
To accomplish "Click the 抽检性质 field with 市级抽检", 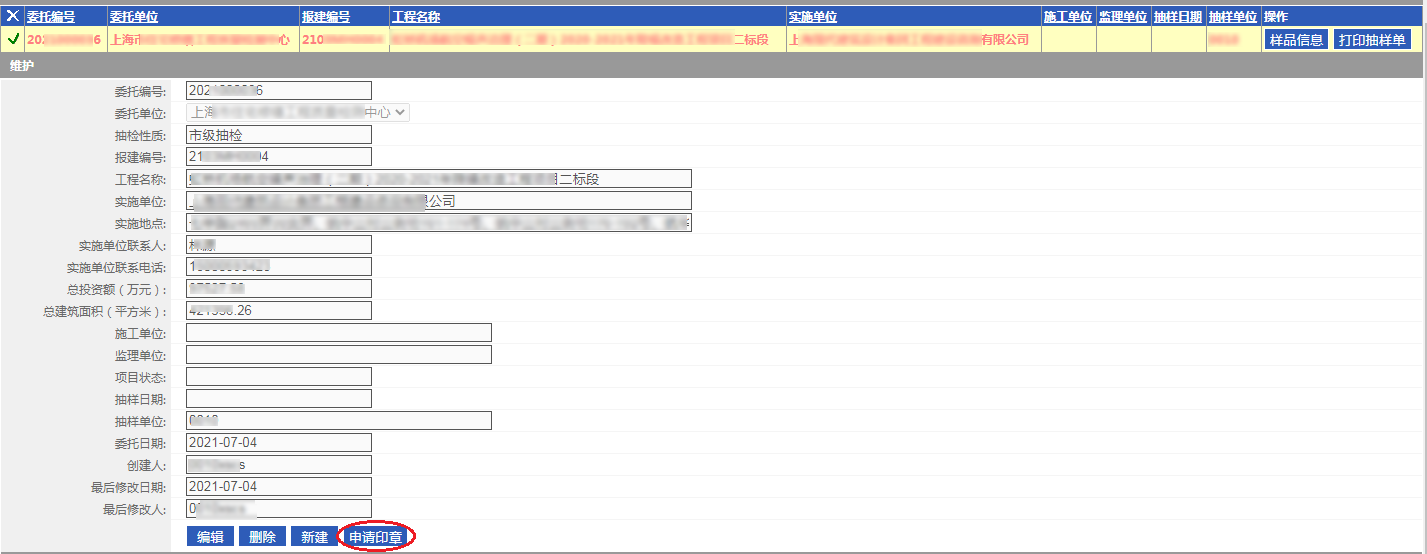I will (x=279, y=135).
